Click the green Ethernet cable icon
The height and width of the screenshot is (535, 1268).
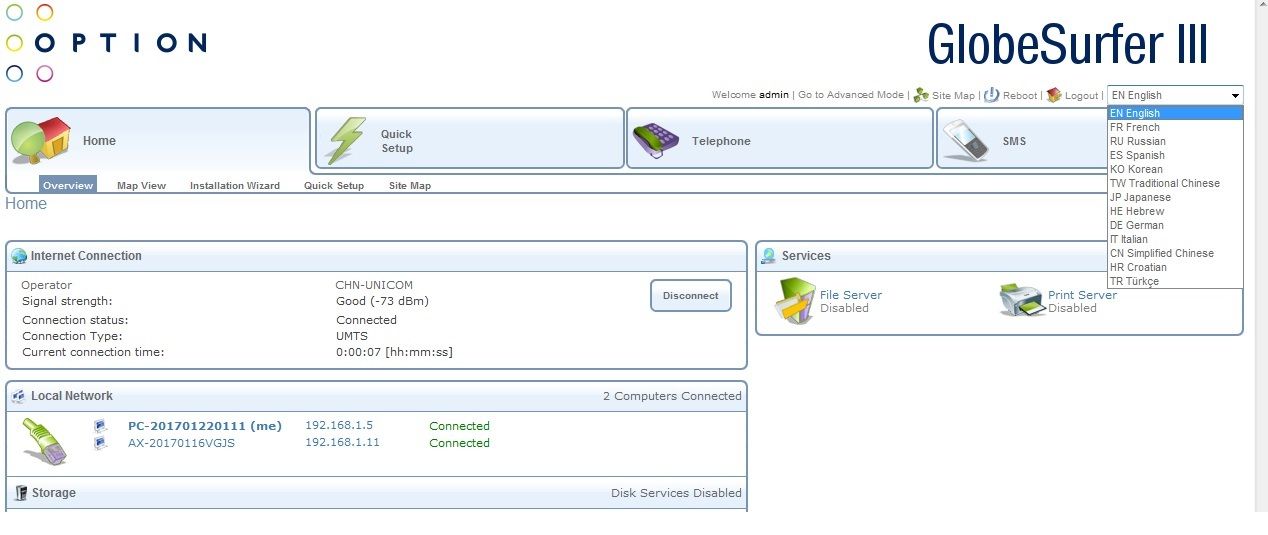click(46, 441)
